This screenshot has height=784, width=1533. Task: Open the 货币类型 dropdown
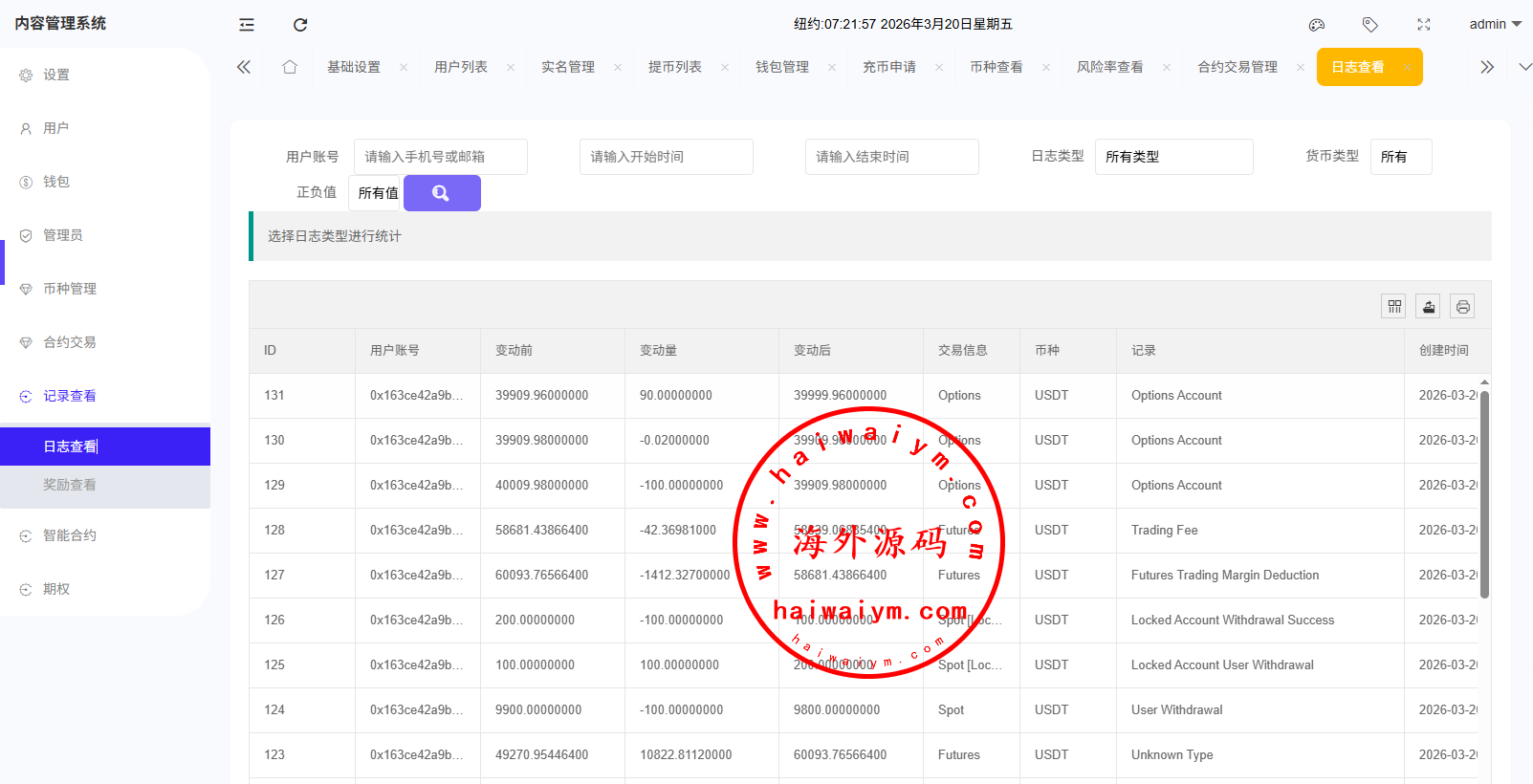click(x=1400, y=157)
